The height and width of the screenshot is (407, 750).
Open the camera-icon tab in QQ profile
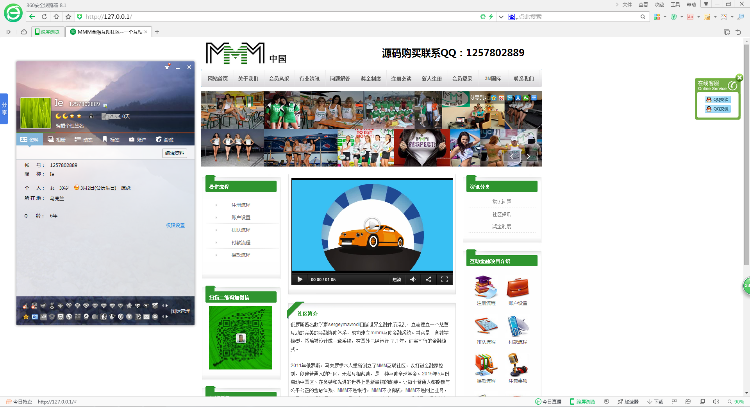point(137,139)
